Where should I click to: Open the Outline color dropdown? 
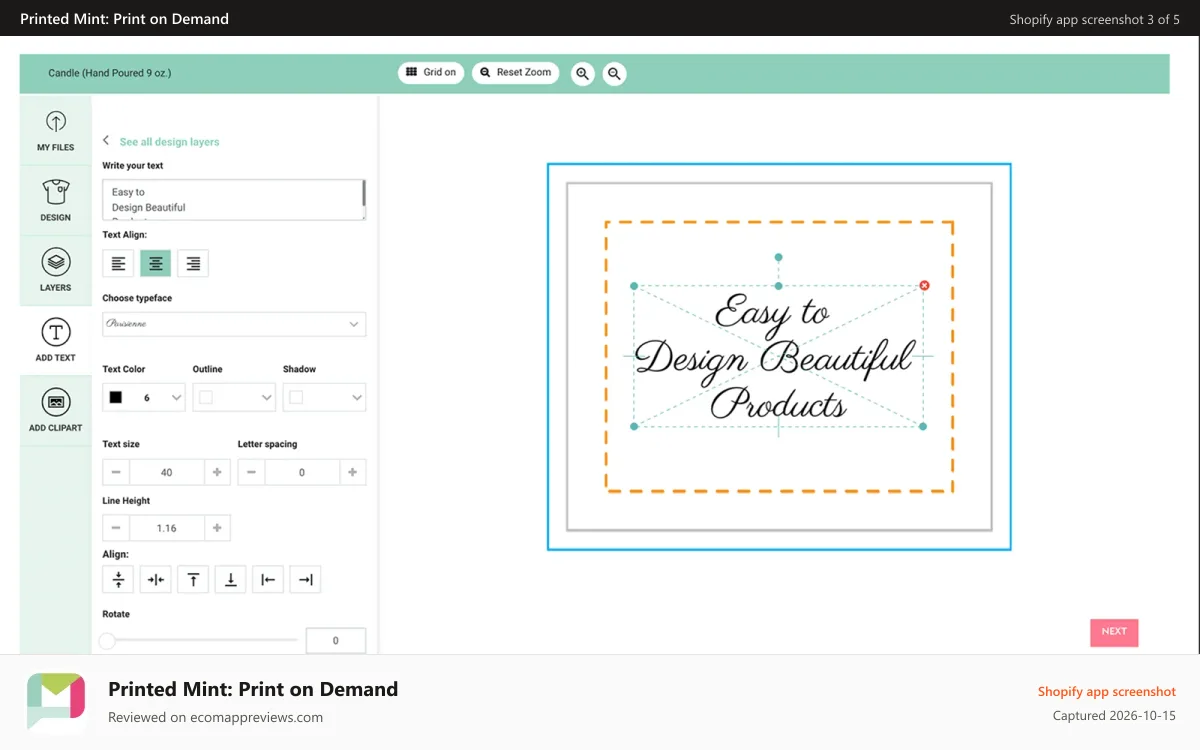click(234, 397)
